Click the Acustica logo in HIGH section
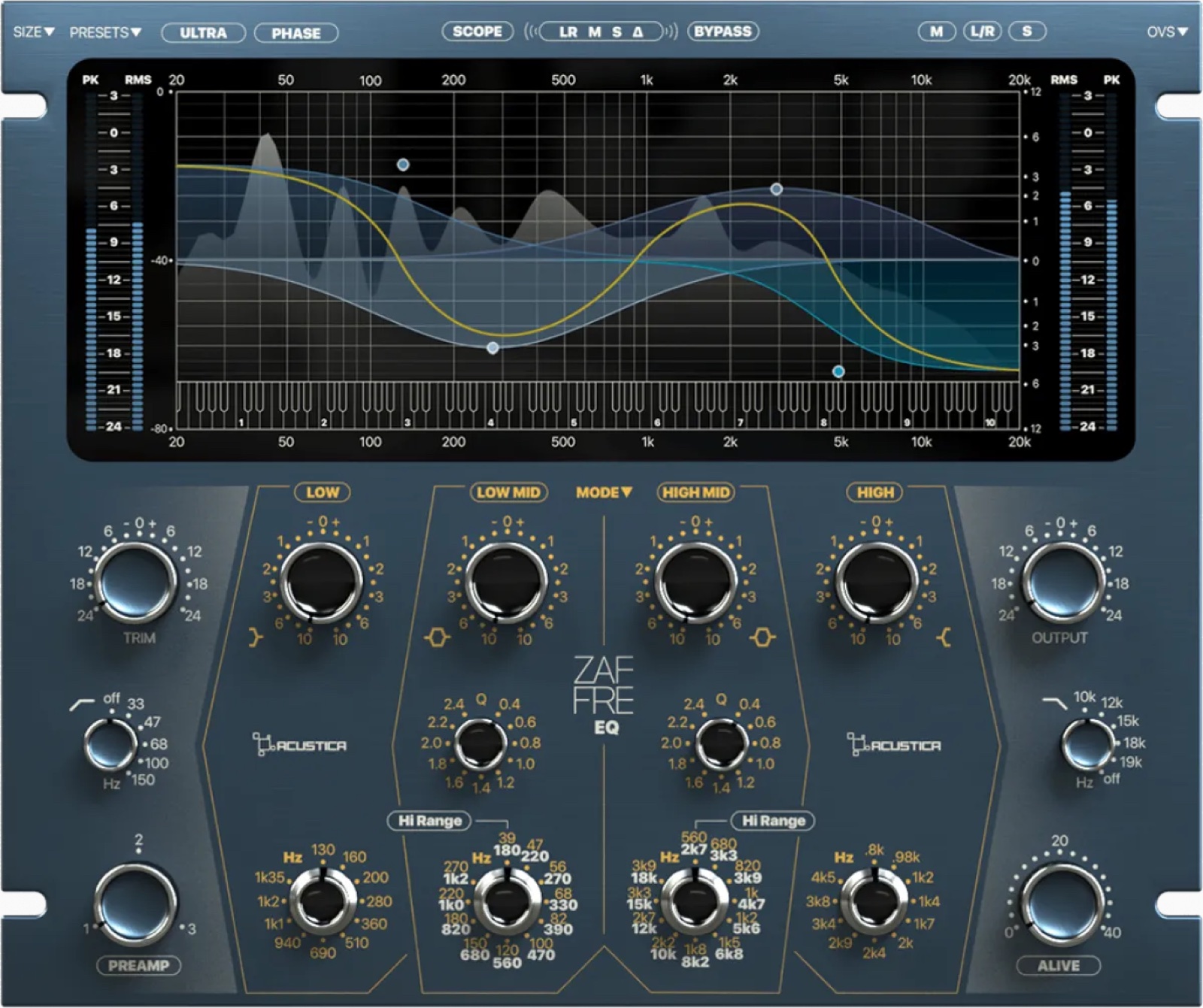Viewport: 1203px width, 1008px height. pyautogui.click(x=893, y=744)
